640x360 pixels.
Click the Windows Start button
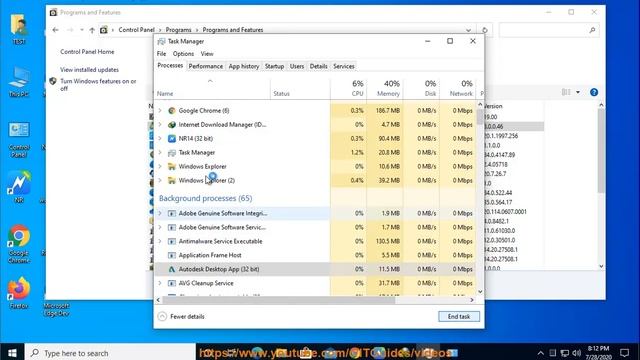coord(12,353)
